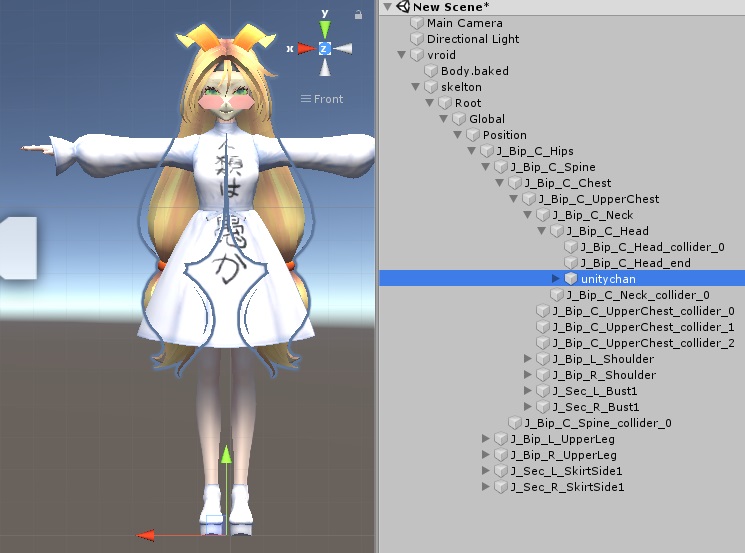Select J_Bip_C_Head_end object

[x=636, y=263]
